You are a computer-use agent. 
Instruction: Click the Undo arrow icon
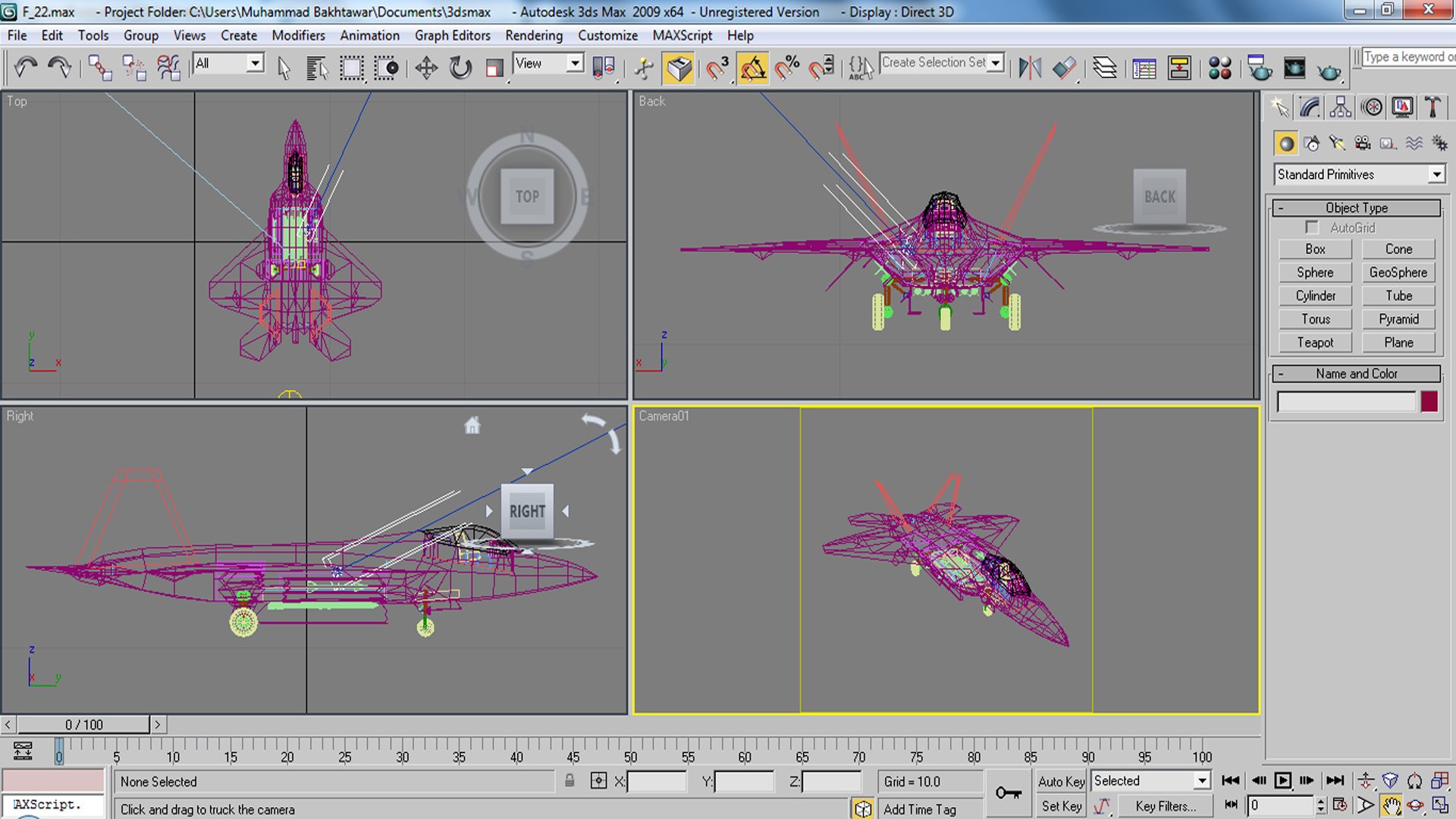pos(25,67)
